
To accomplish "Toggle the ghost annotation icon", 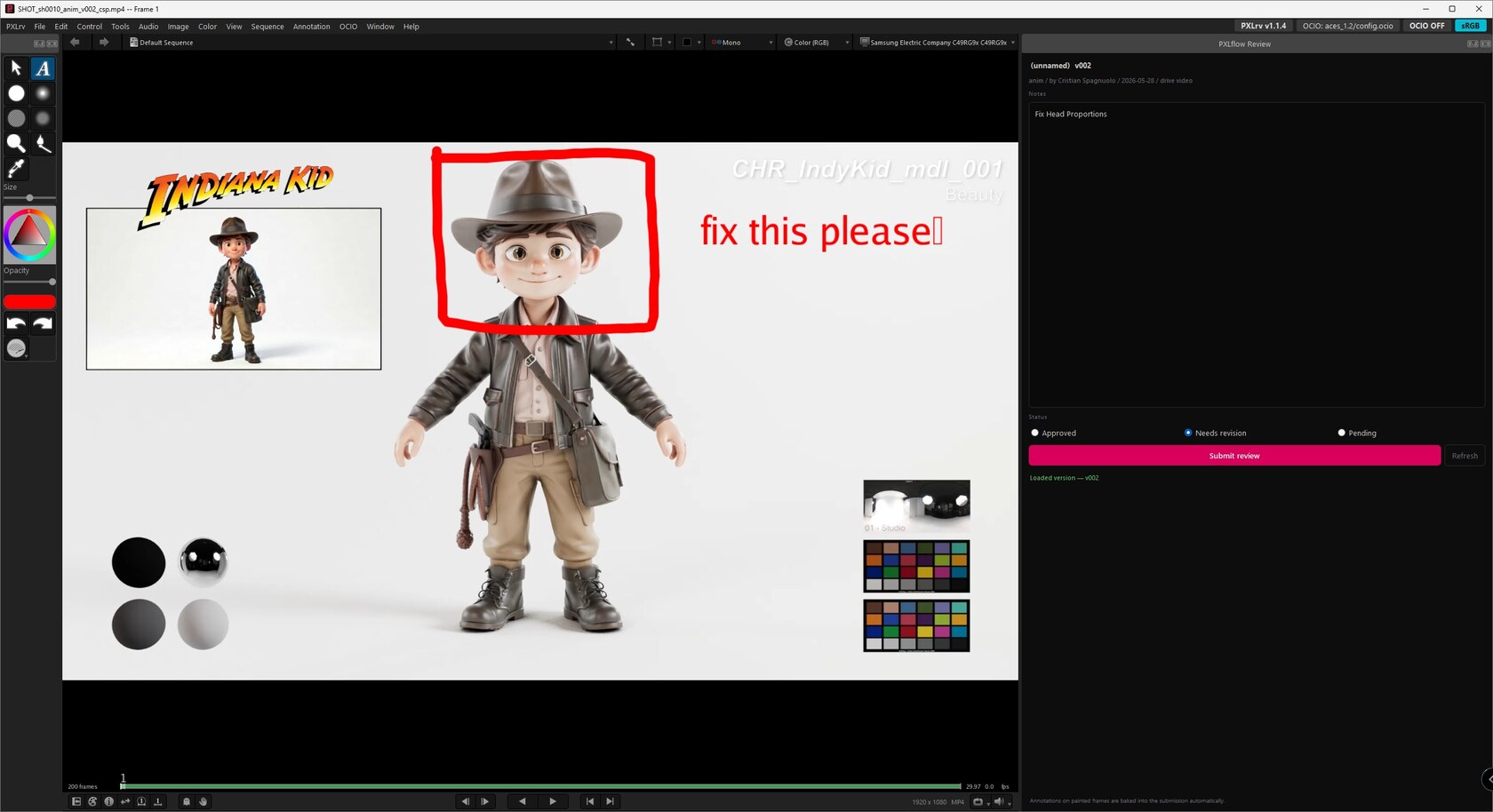I will pyautogui.click(x=187, y=801).
